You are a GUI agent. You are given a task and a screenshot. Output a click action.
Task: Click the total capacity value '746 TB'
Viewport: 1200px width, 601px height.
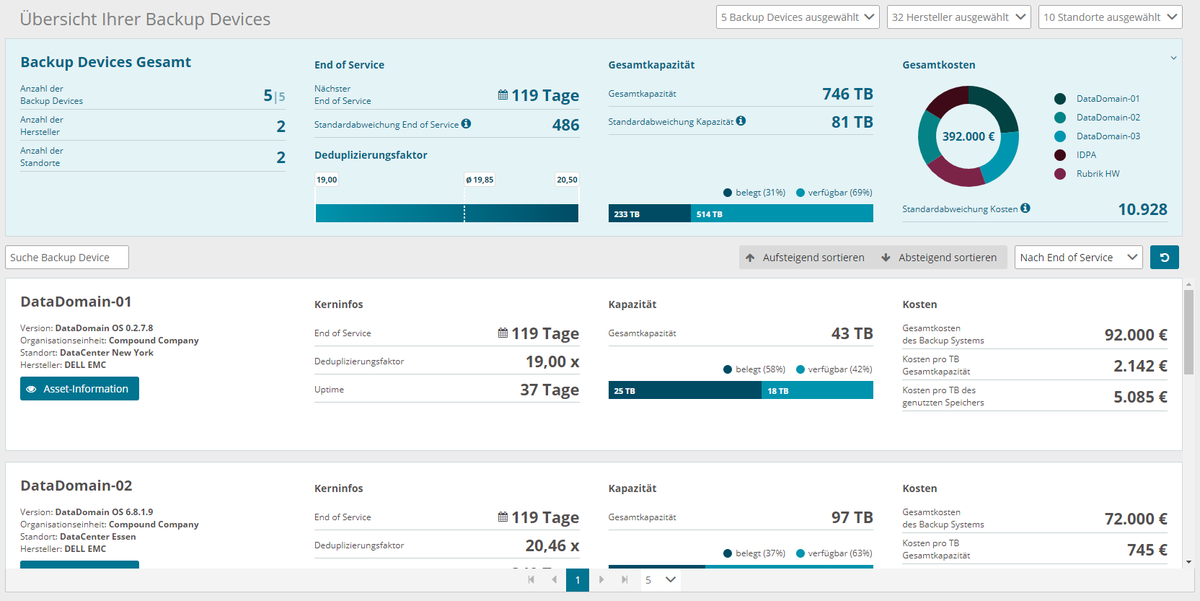pyautogui.click(x=847, y=94)
